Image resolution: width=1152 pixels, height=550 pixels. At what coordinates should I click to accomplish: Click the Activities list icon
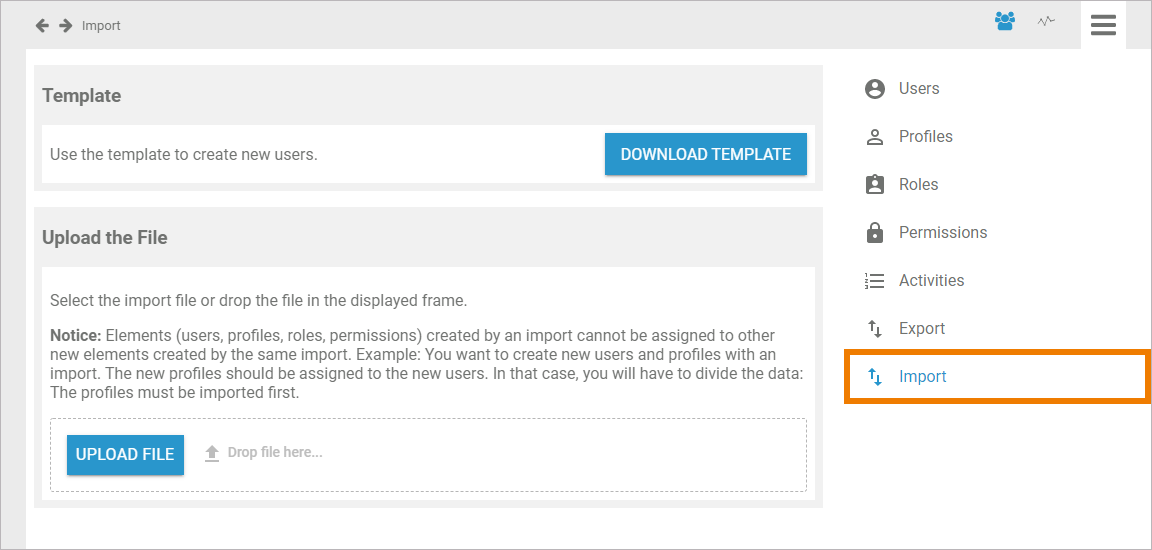(875, 281)
